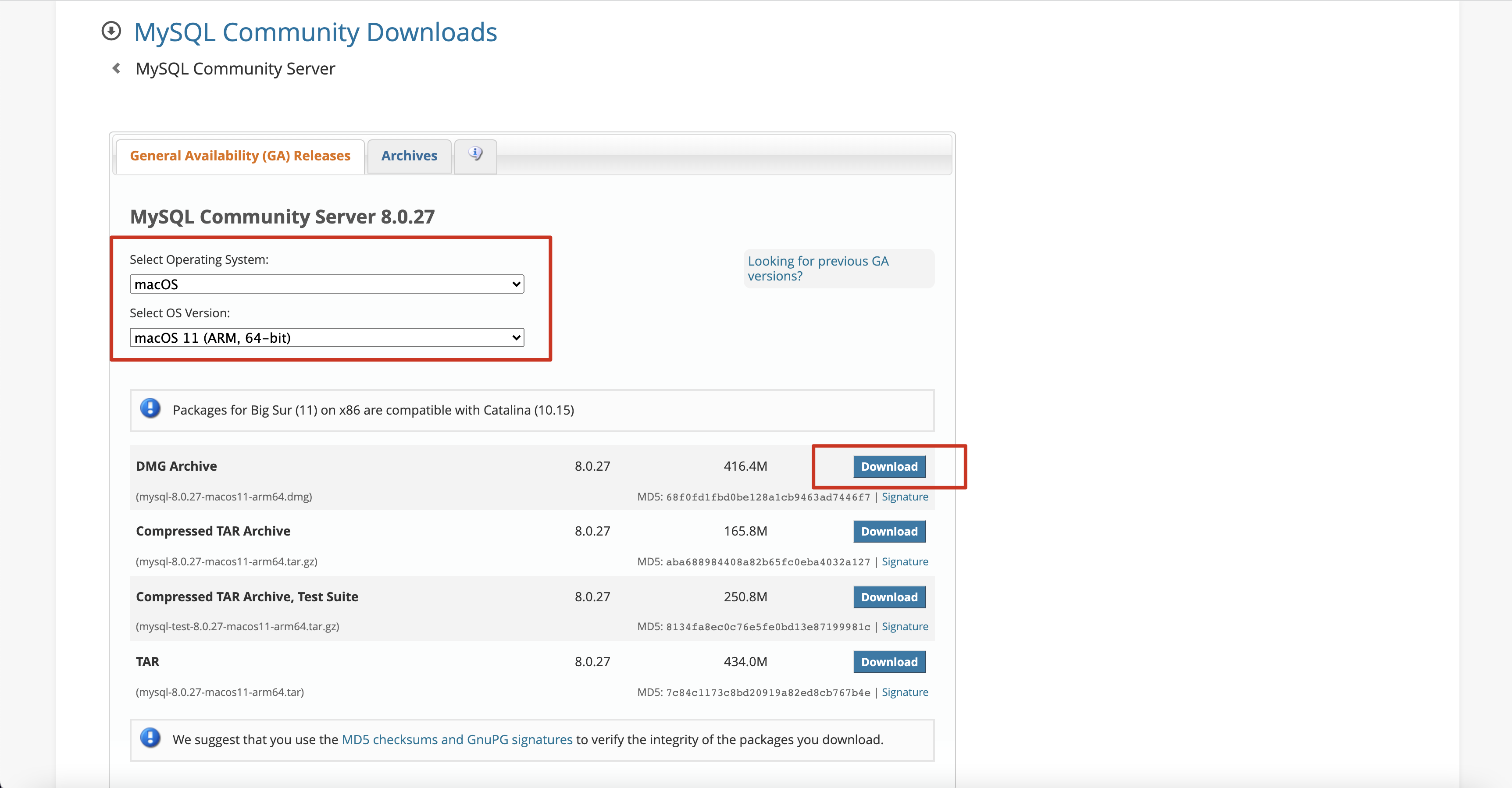Viewport: 1512px width, 788px height.
Task: Download the Compressed TAR Archive
Action: point(889,532)
